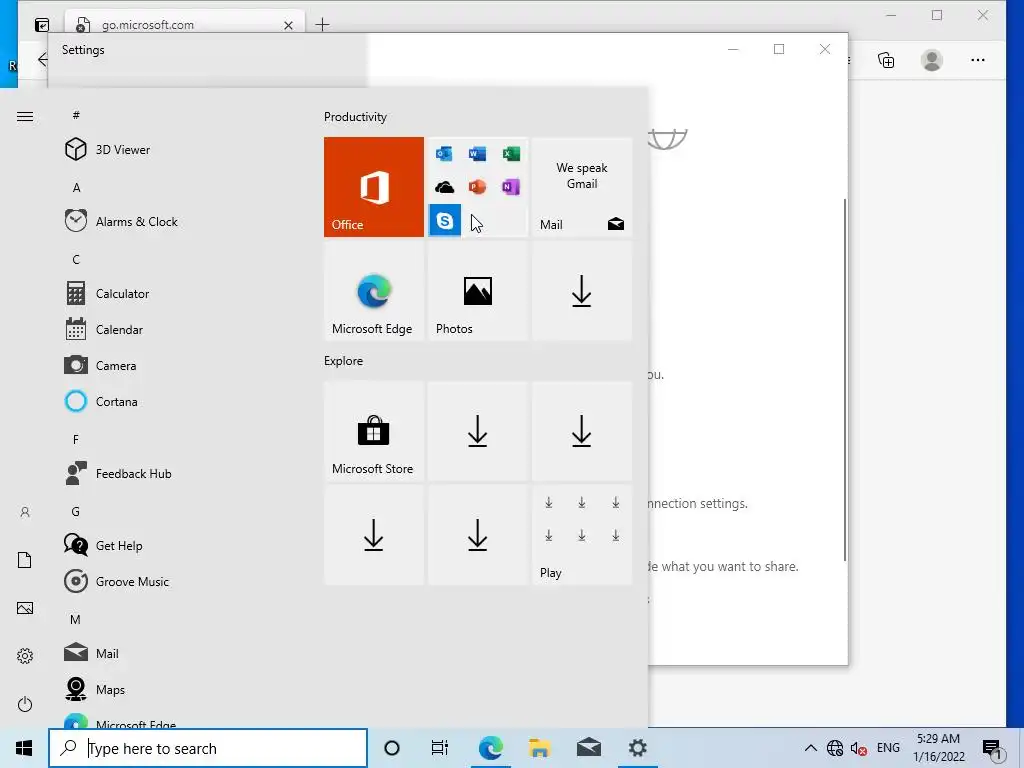Click the Office tile
This screenshot has height=768, width=1024.
[x=374, y=187]
